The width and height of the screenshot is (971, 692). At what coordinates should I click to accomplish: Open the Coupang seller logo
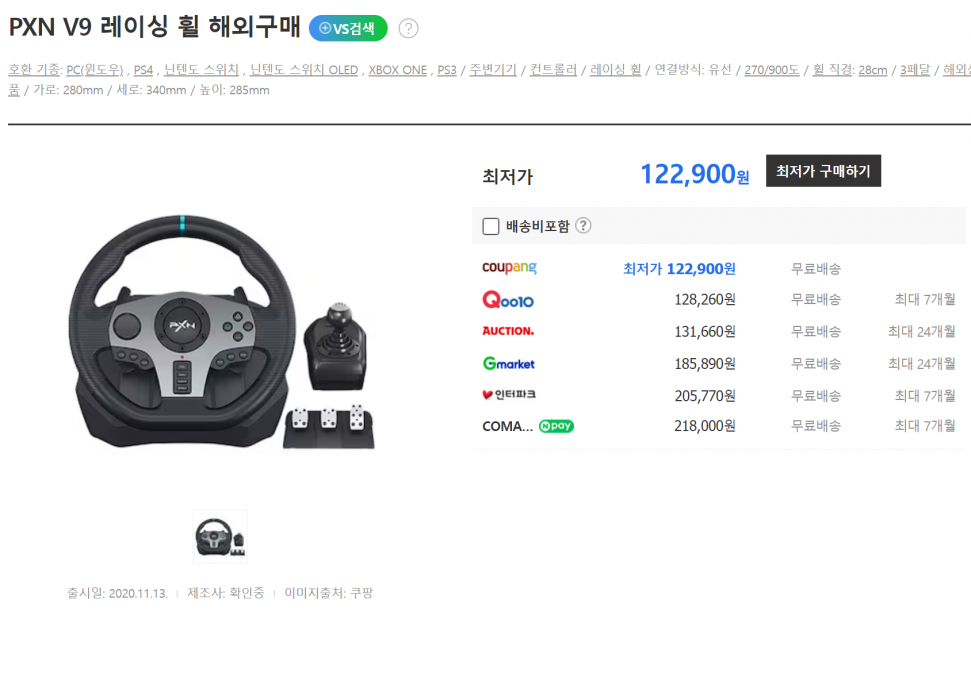point(509,268)
